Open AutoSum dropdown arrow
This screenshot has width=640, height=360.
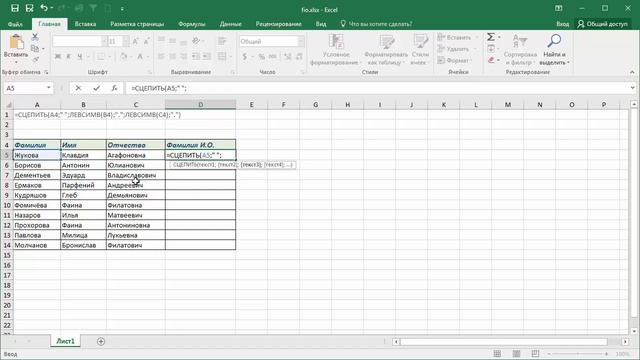[x=498, y=37]
